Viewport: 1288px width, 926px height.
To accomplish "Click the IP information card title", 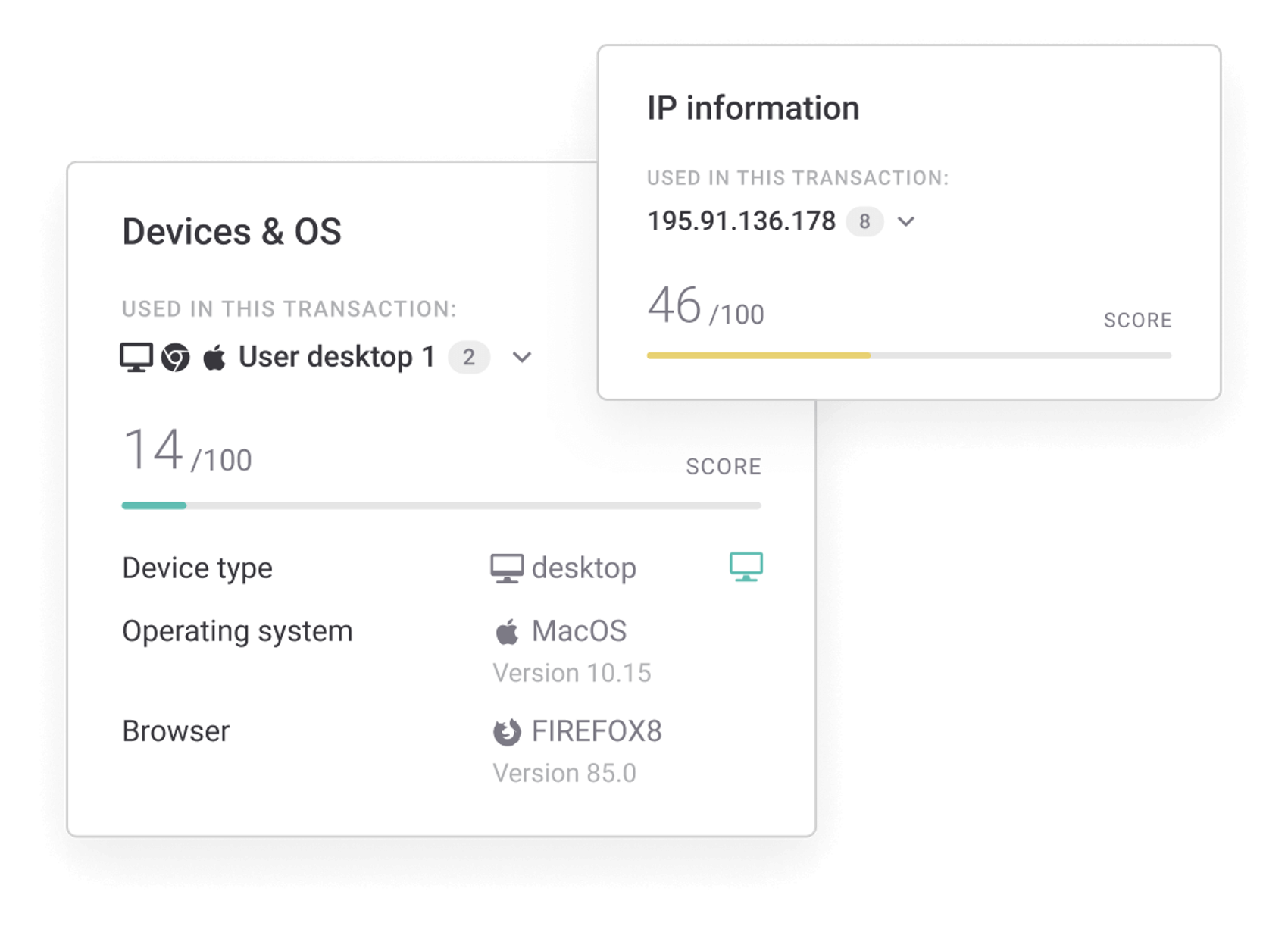I will click(x=754, y=108).
